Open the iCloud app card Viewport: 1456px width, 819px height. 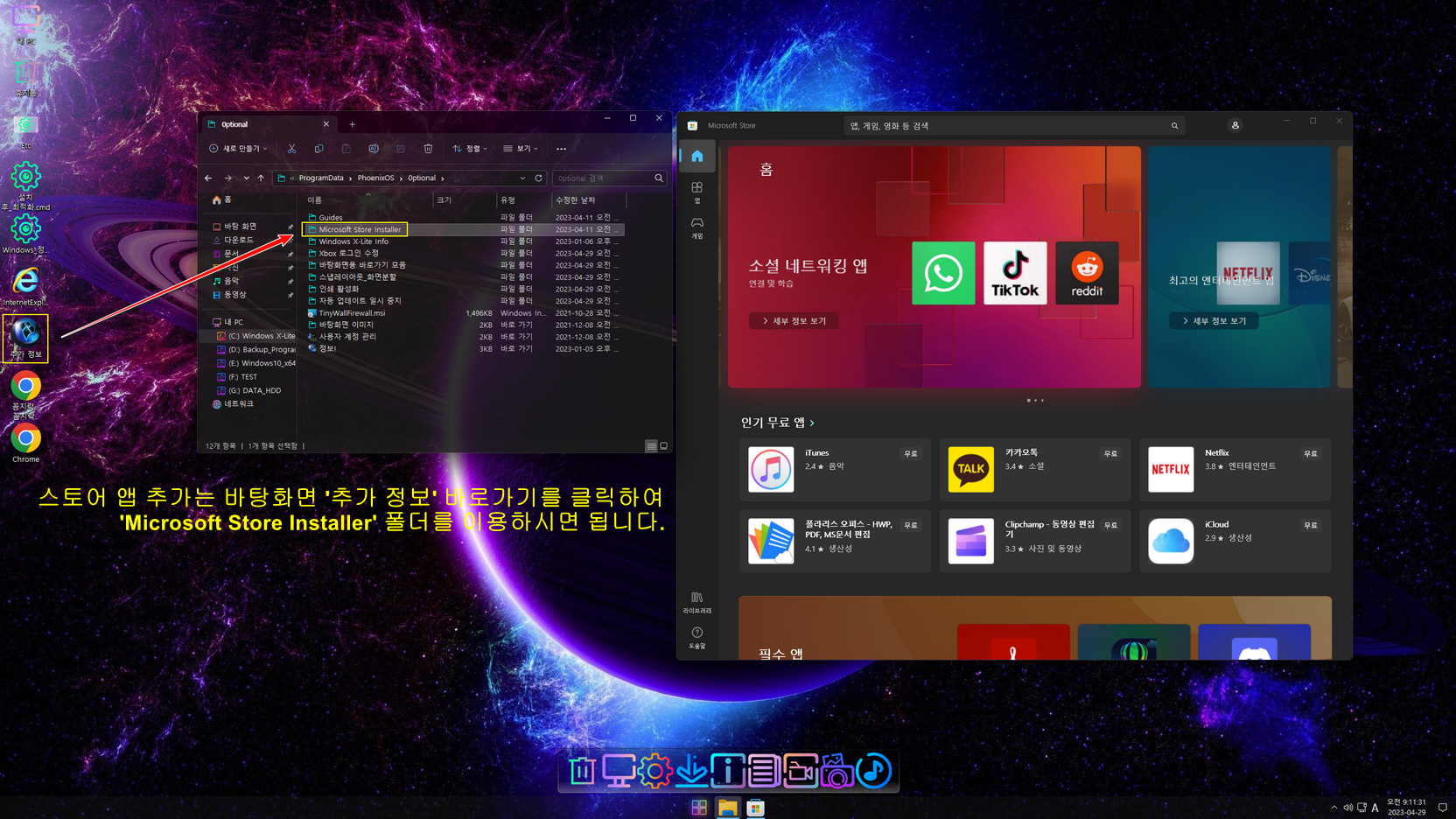point(1235,541)
